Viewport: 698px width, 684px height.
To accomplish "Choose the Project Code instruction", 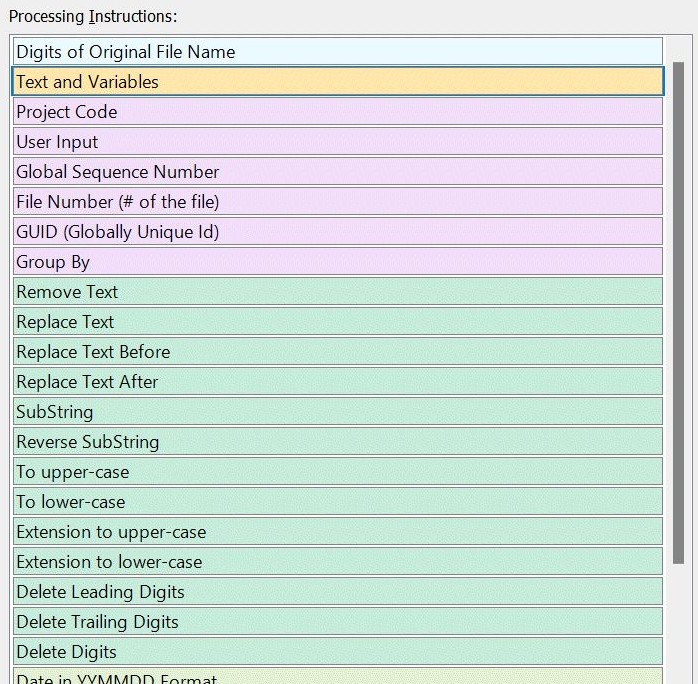I will (338, 111).
